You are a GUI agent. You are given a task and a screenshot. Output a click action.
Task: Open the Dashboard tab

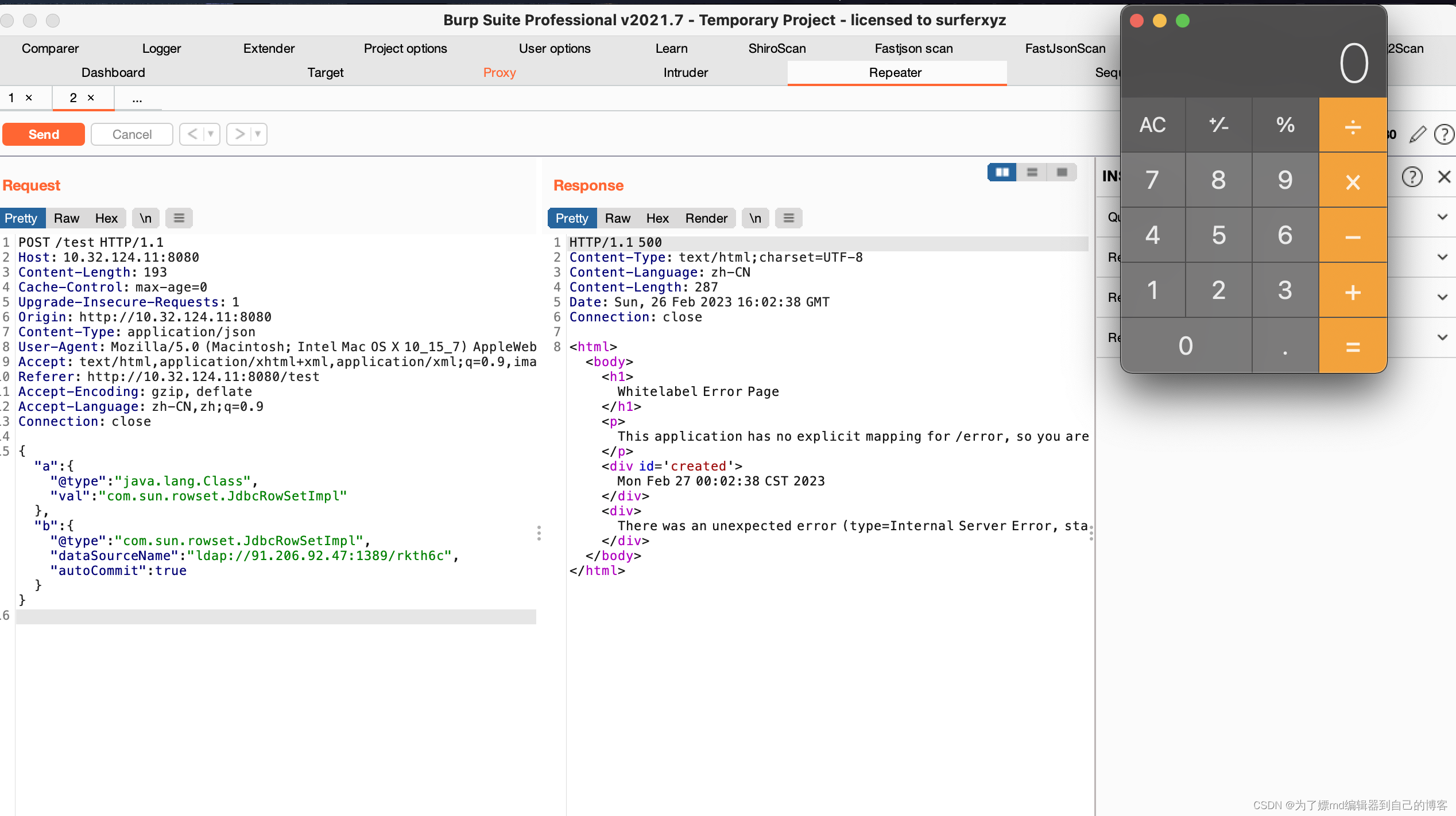tap(113, 72)
